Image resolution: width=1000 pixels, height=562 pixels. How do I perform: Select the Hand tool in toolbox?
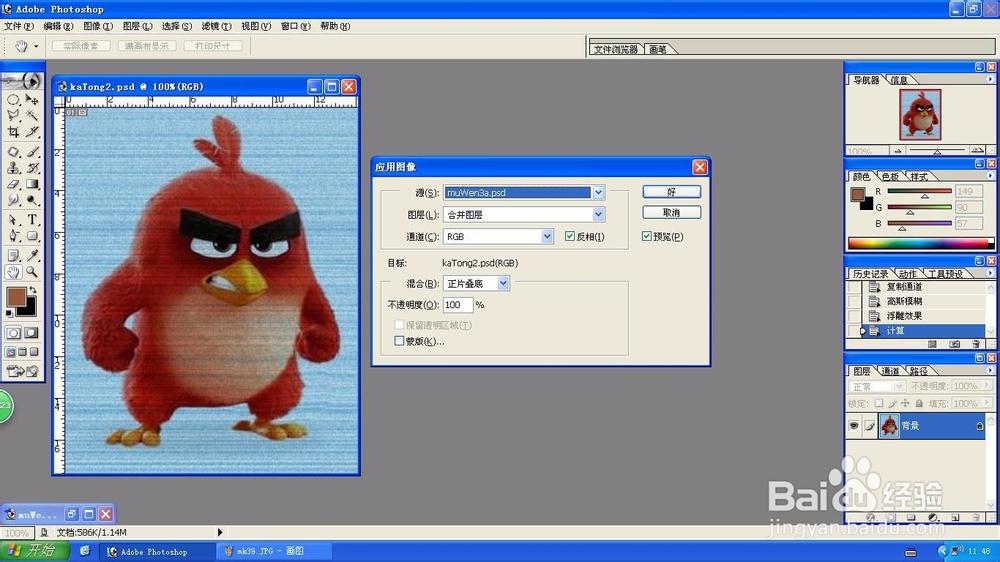point(13,272)
